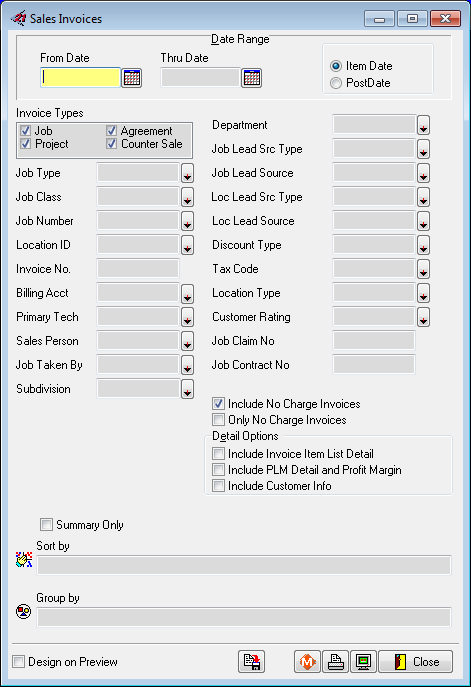Image resolution: width=471 pixels, height=687 pixels.
Task: Select the PostDate radio button
Action: tap(336, 83)
